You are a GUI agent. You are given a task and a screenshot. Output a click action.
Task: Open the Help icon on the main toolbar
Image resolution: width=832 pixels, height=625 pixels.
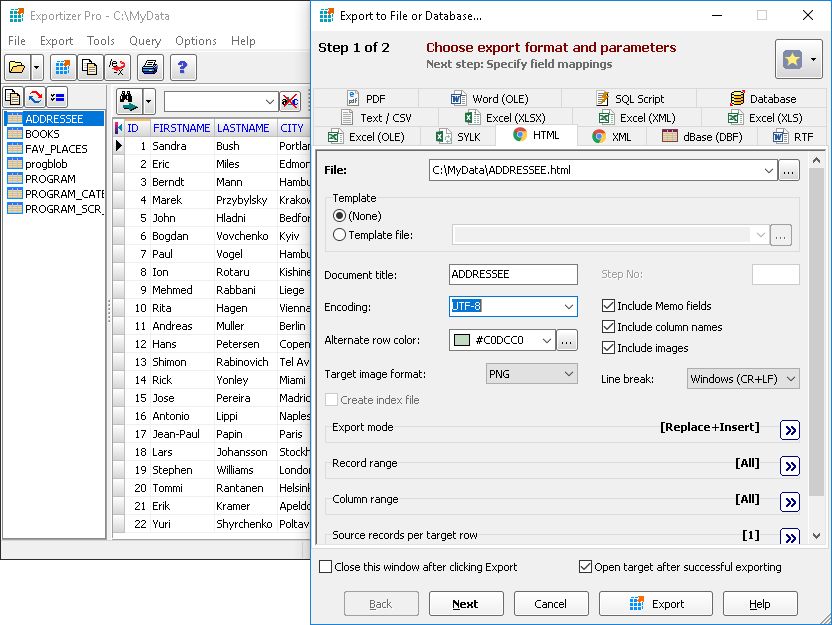[181, 68]
